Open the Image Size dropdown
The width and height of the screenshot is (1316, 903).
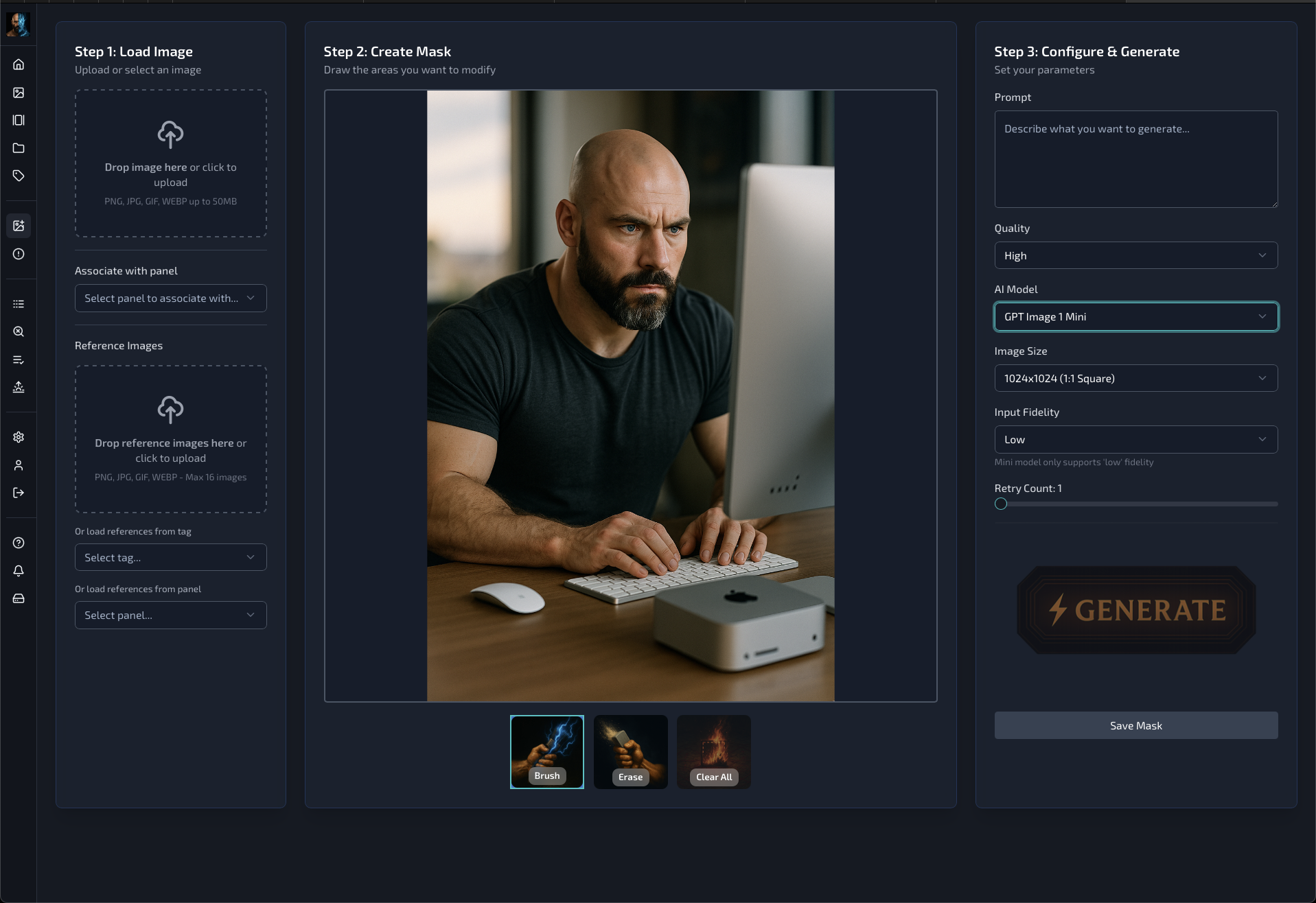pyautogui.click(x=1135, y=378)
